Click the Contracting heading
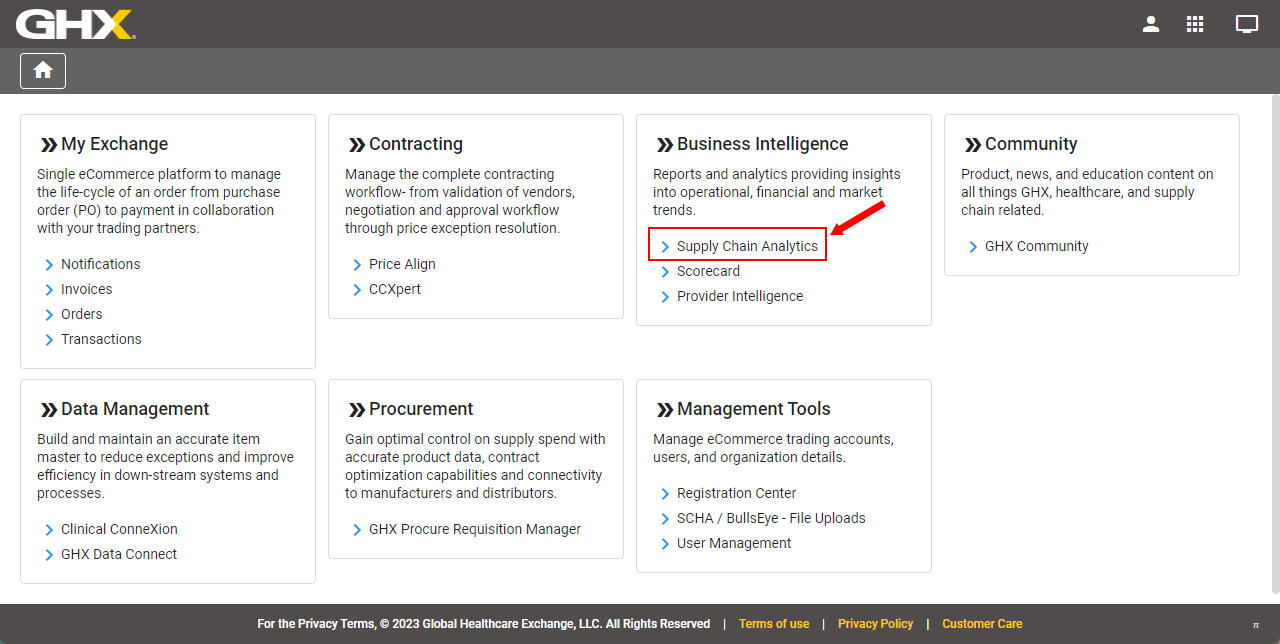Image resolution: width=1280 pixels, height=644 pixels. [416, 144]
